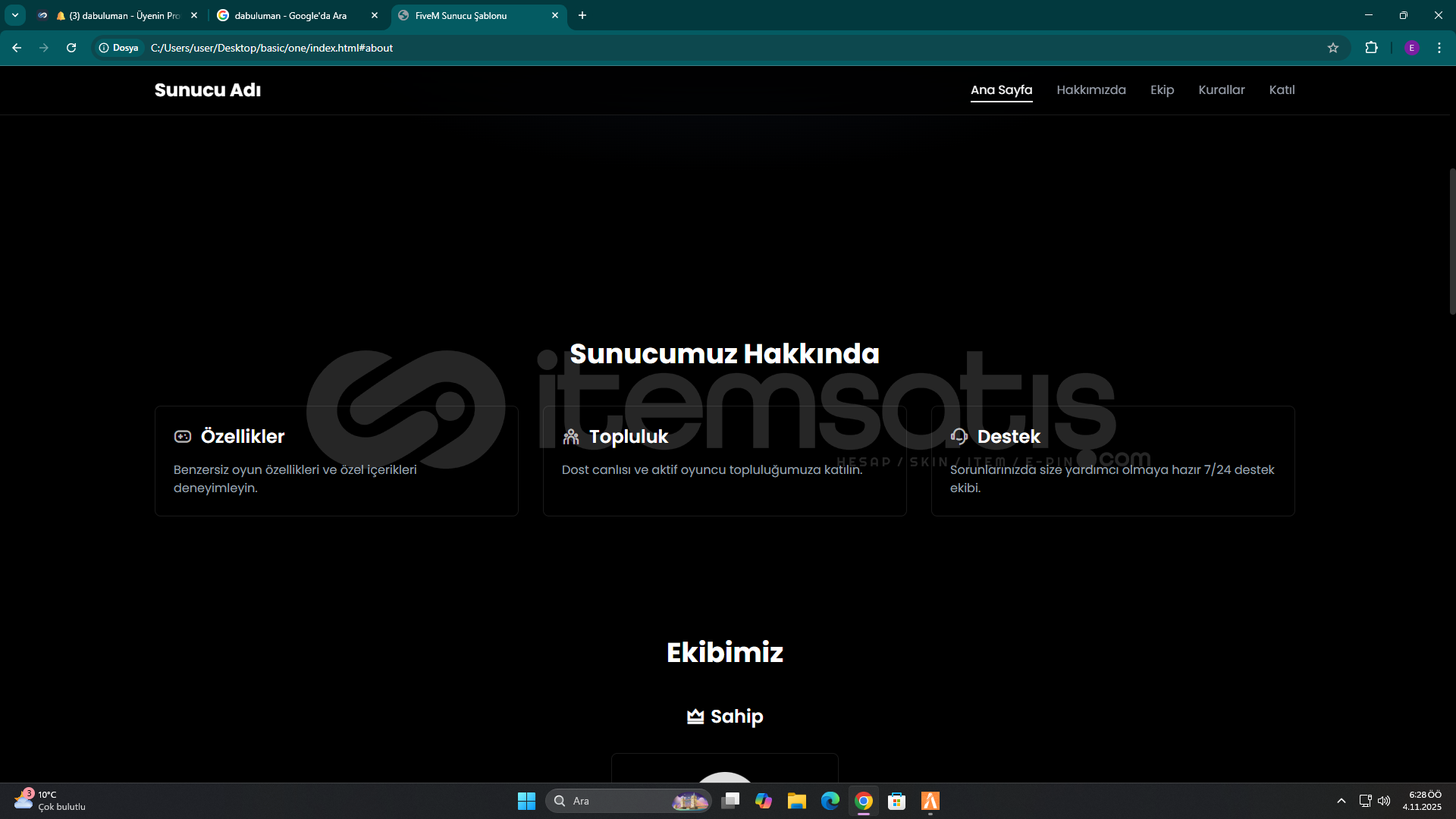Click the profile avatar E icon
Viewport: 1456px width, 819px height.
[1411, 48]
